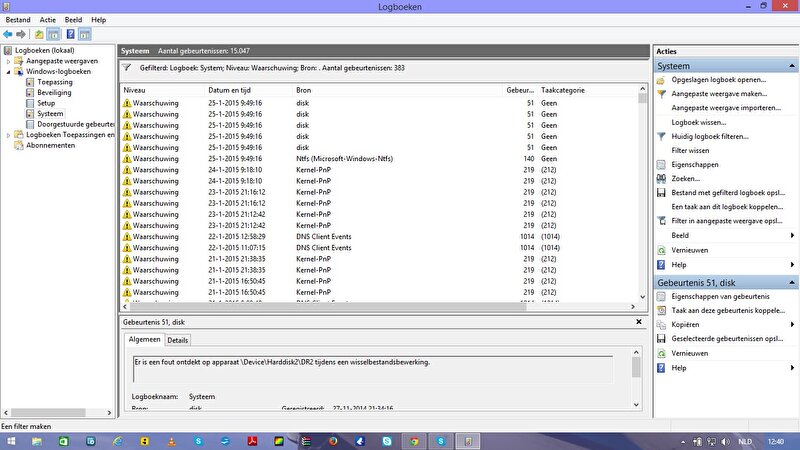Select the Beveiliging log in tree
The width and height of the screenshot is (800, 450).
click(53, 92)
